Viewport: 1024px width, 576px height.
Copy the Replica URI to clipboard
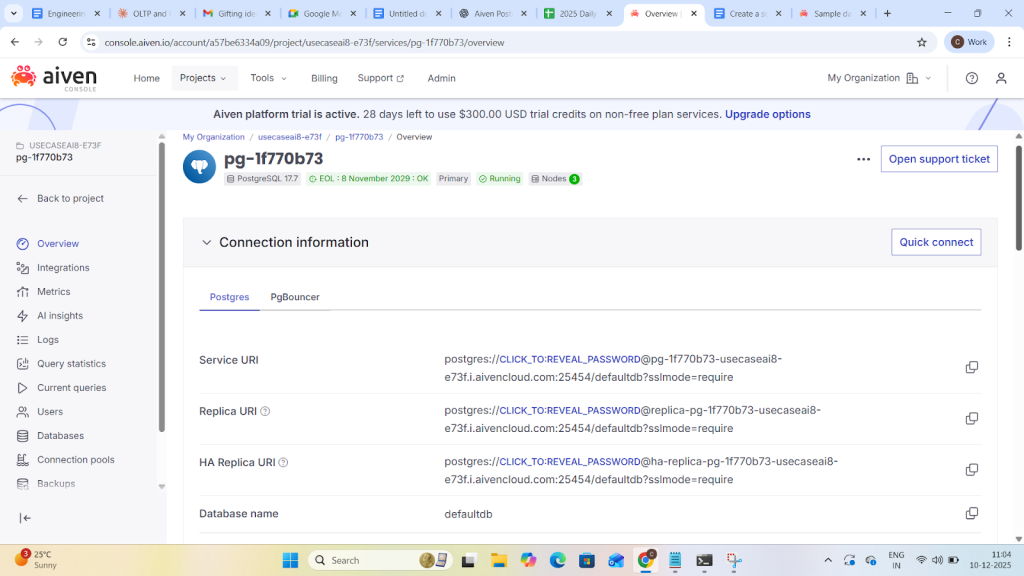[x=971, y=419]
